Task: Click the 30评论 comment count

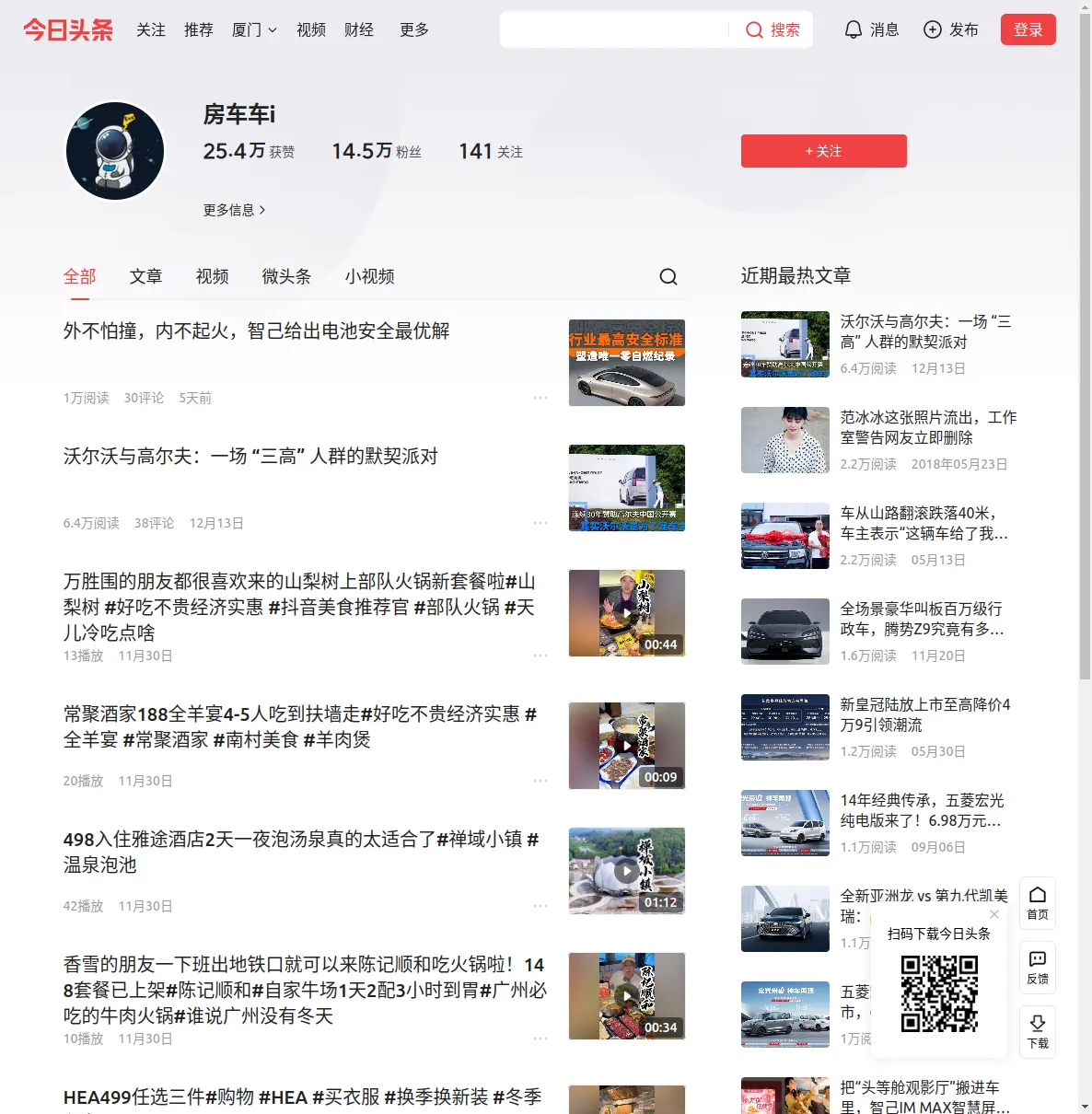Action: [145, 398]
